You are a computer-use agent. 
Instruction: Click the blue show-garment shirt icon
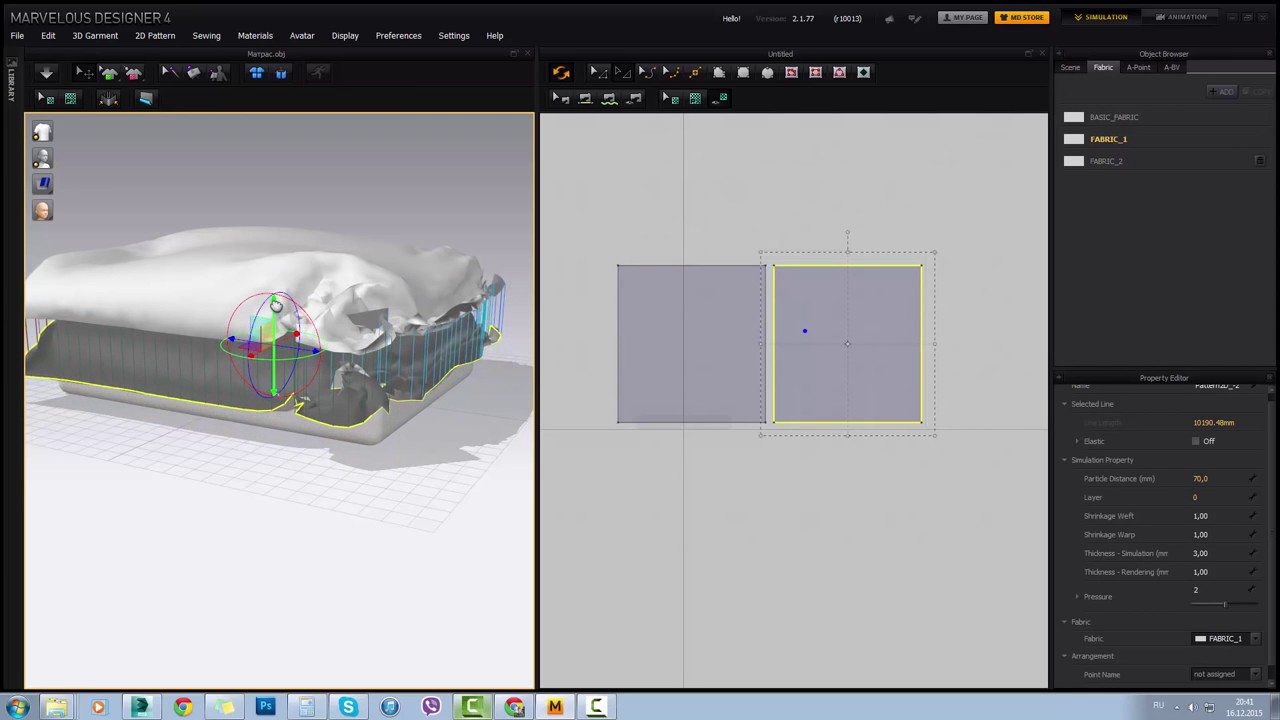pos(257,72)
